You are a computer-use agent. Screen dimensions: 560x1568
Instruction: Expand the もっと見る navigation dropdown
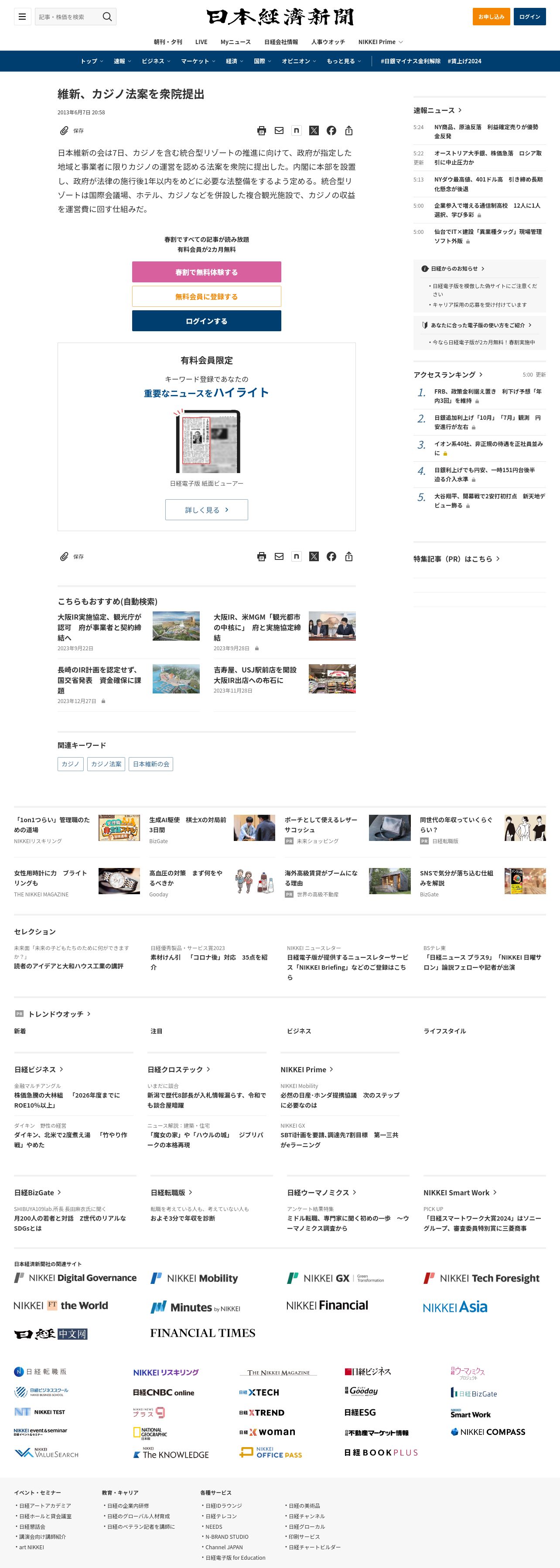coord(344,61)
